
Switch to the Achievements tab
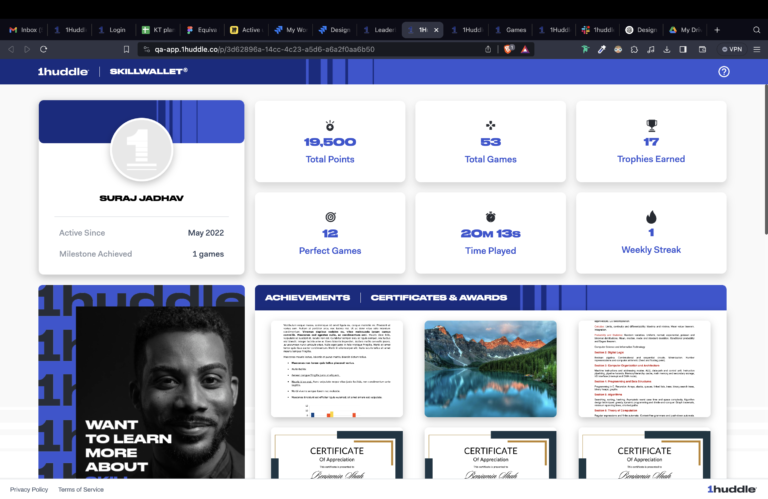point(307,297)
